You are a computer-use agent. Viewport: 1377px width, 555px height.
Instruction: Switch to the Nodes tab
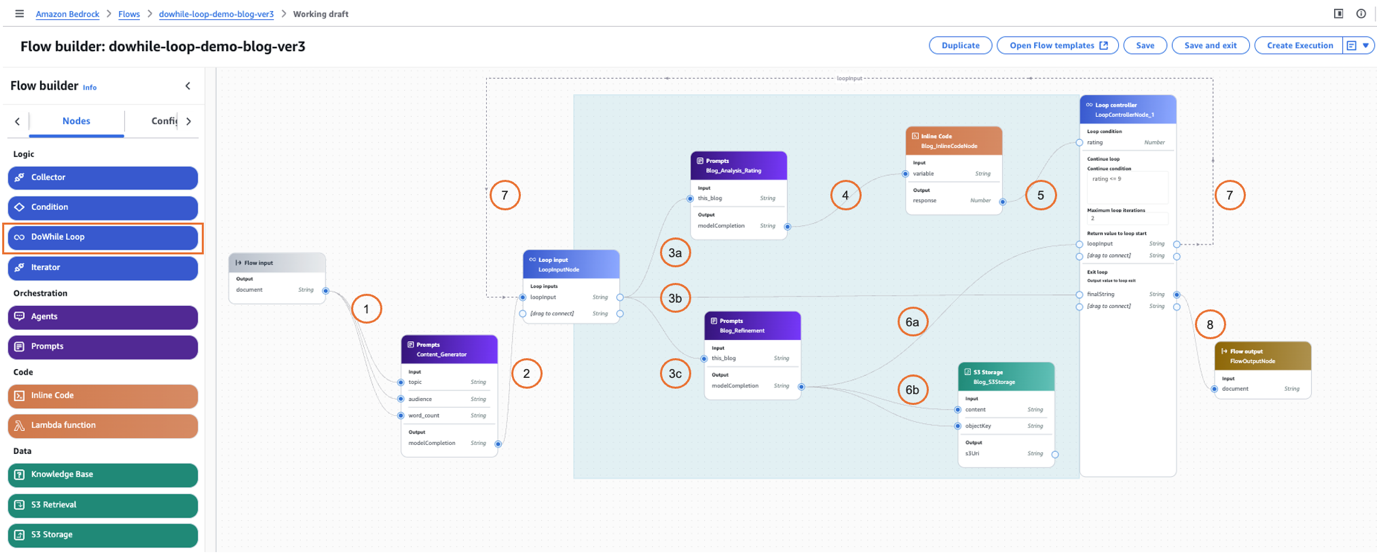click(x=76, y=121)
